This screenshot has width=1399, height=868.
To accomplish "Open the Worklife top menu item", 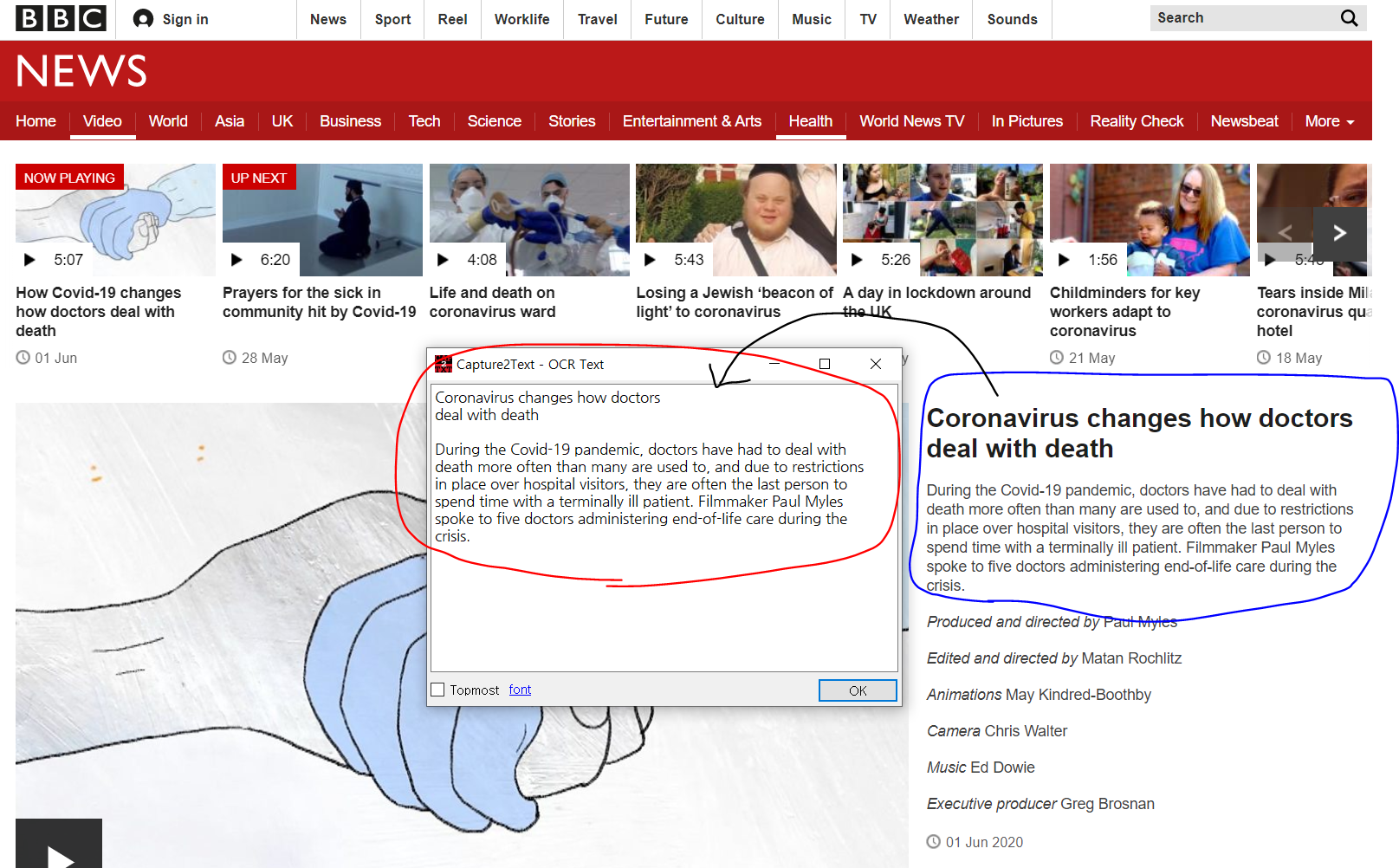I will click(x=521, y=19).
